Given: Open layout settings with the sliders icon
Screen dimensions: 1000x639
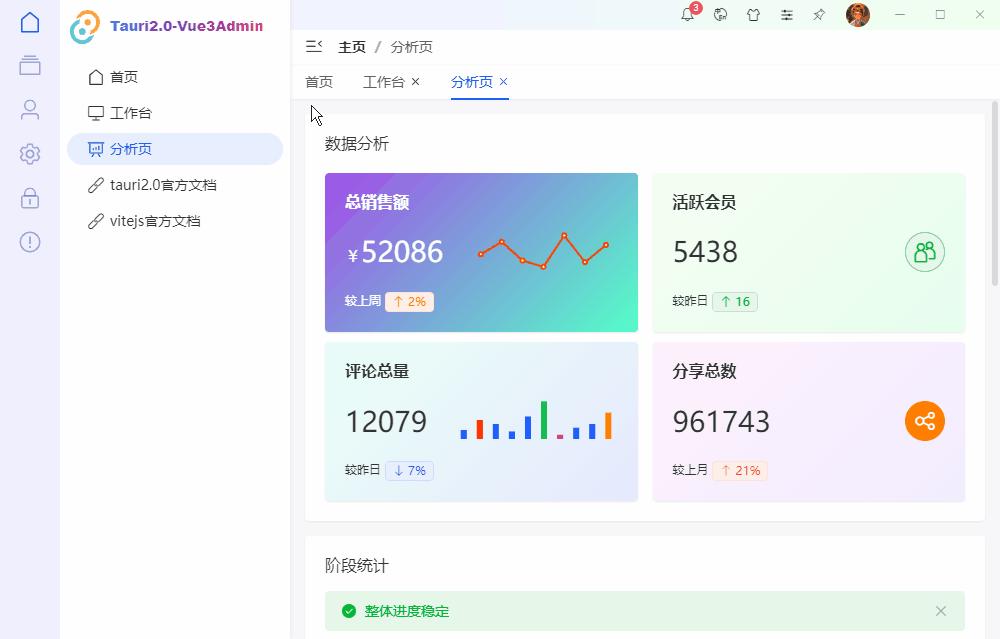Looking at the screenshot, I should [x=786, y=15].
